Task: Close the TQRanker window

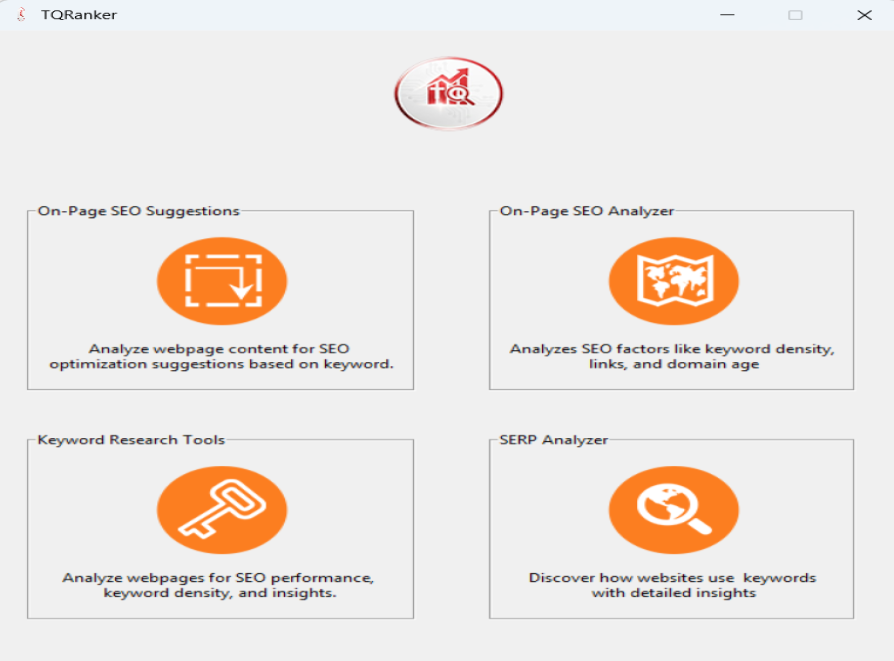Action: 864,15
